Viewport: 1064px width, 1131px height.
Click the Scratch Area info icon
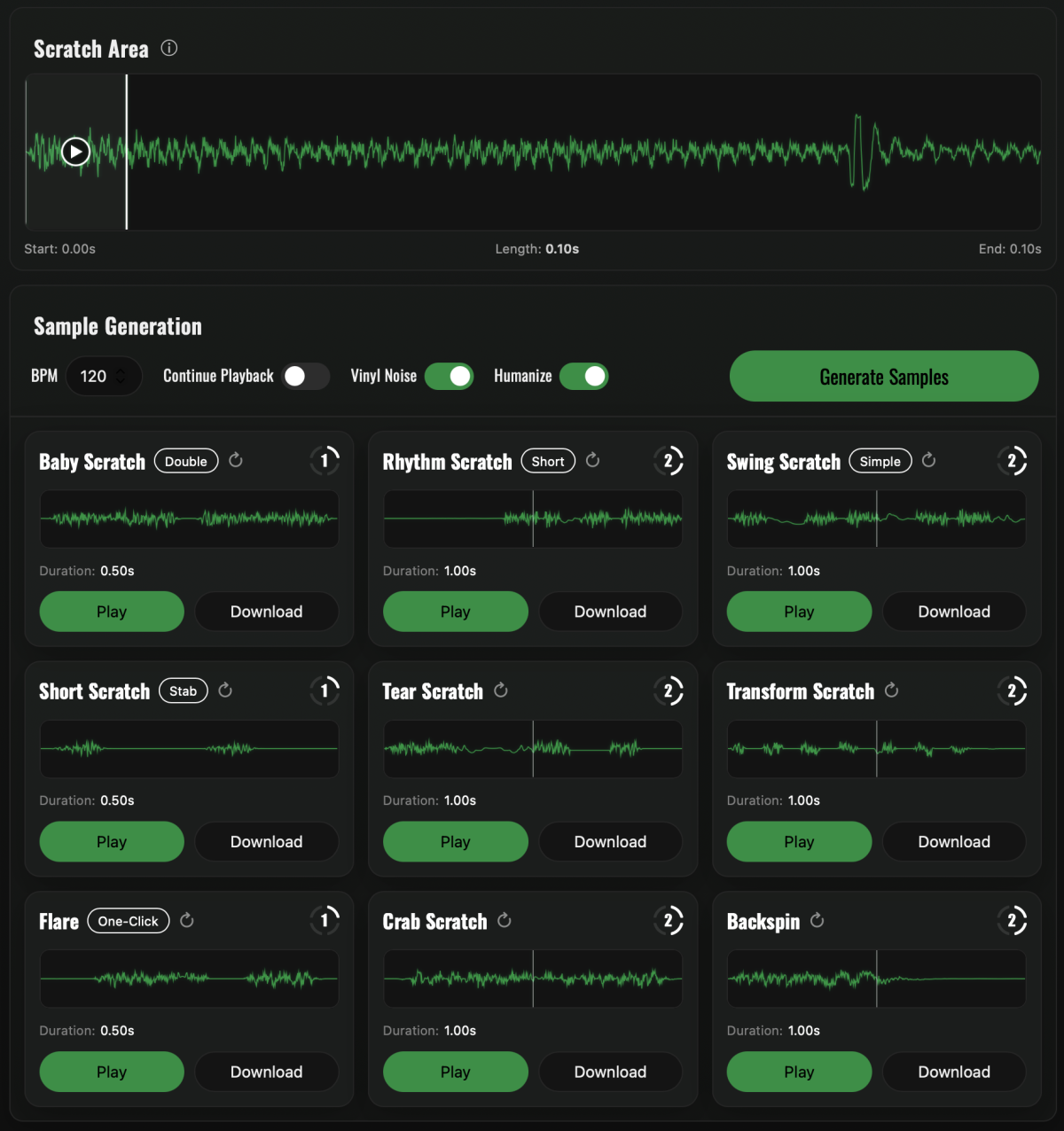pyautogui.click(x=168, y=49)
